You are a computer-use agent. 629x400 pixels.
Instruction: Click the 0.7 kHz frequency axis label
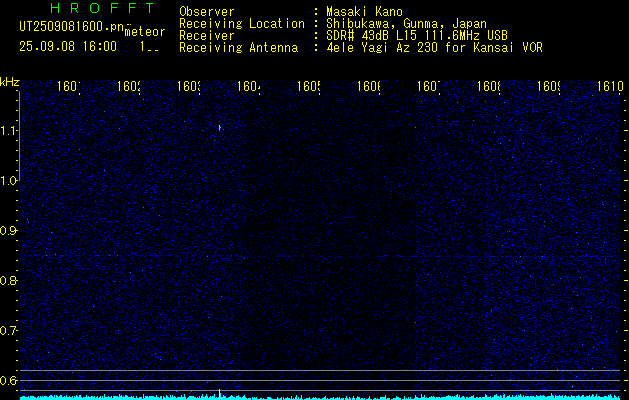pyautogui.click(x=8, y=331)
